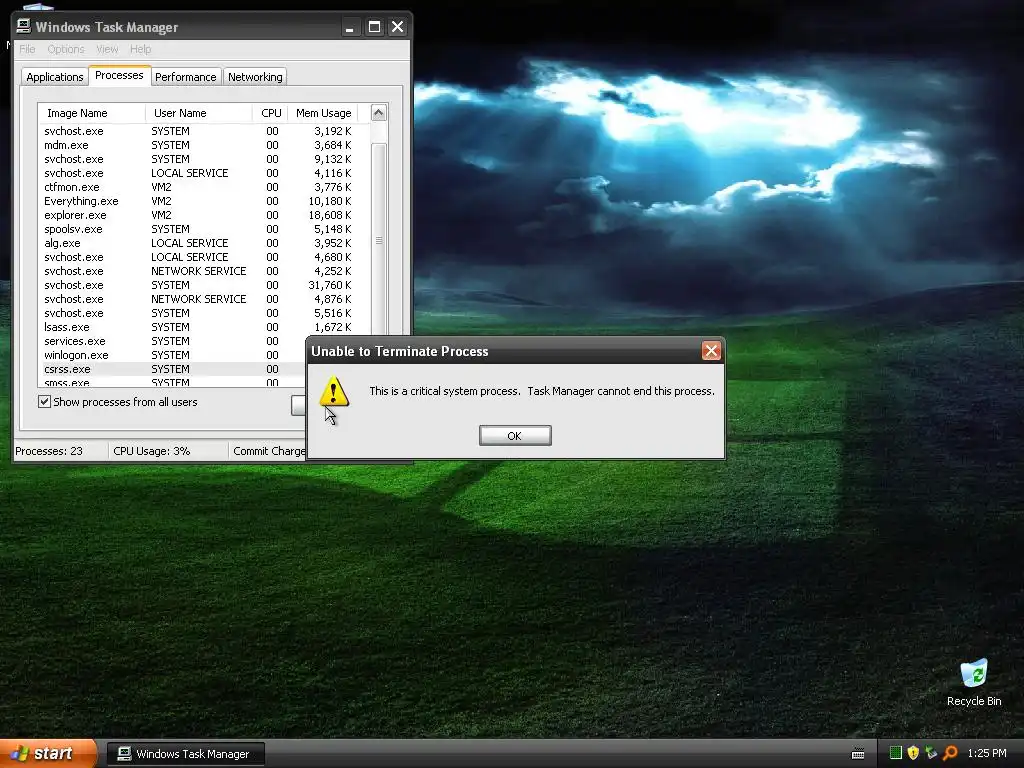
Task: Click Windows Task Manager taskbar button
Action: click(x=186, y=754)
